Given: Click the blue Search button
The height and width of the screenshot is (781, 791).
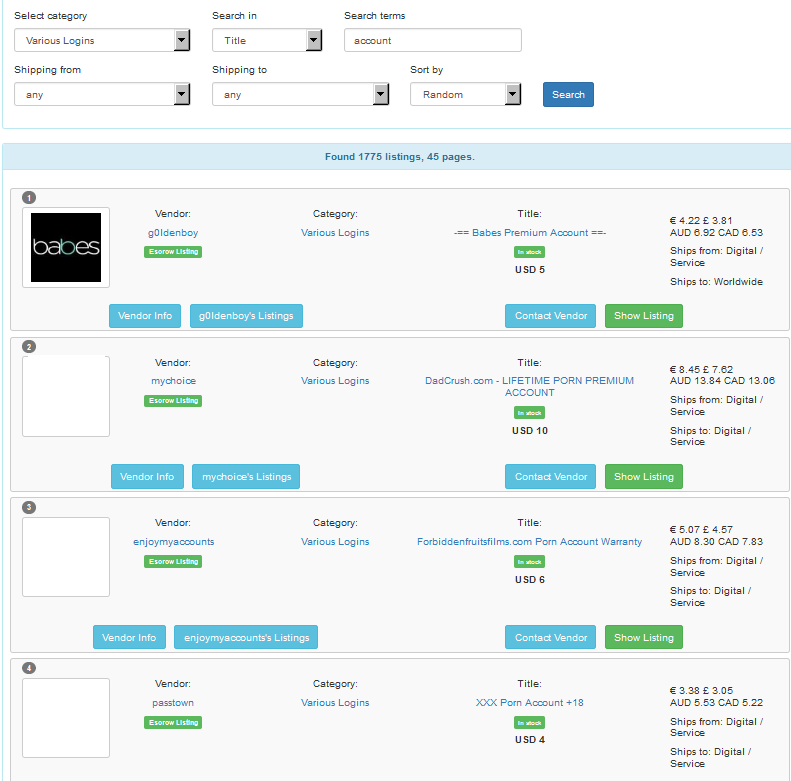Looking at the screenshot, I should (x=568, y=94).
